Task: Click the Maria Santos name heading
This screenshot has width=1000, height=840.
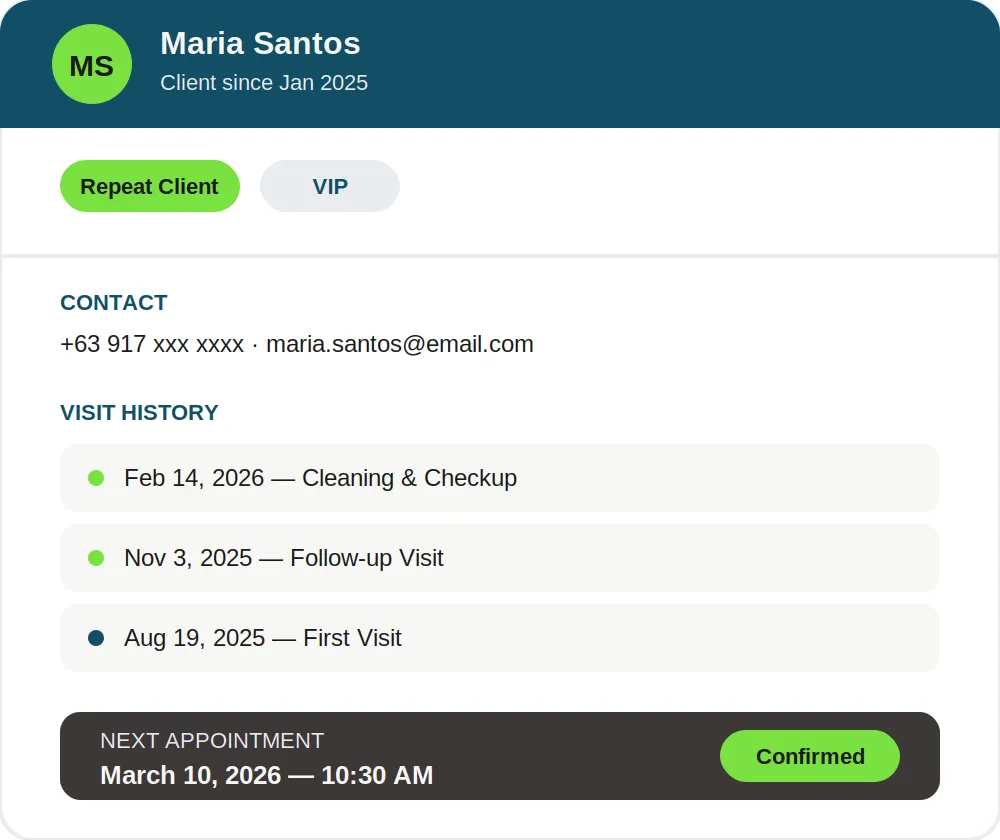Action: pos(260,43)
